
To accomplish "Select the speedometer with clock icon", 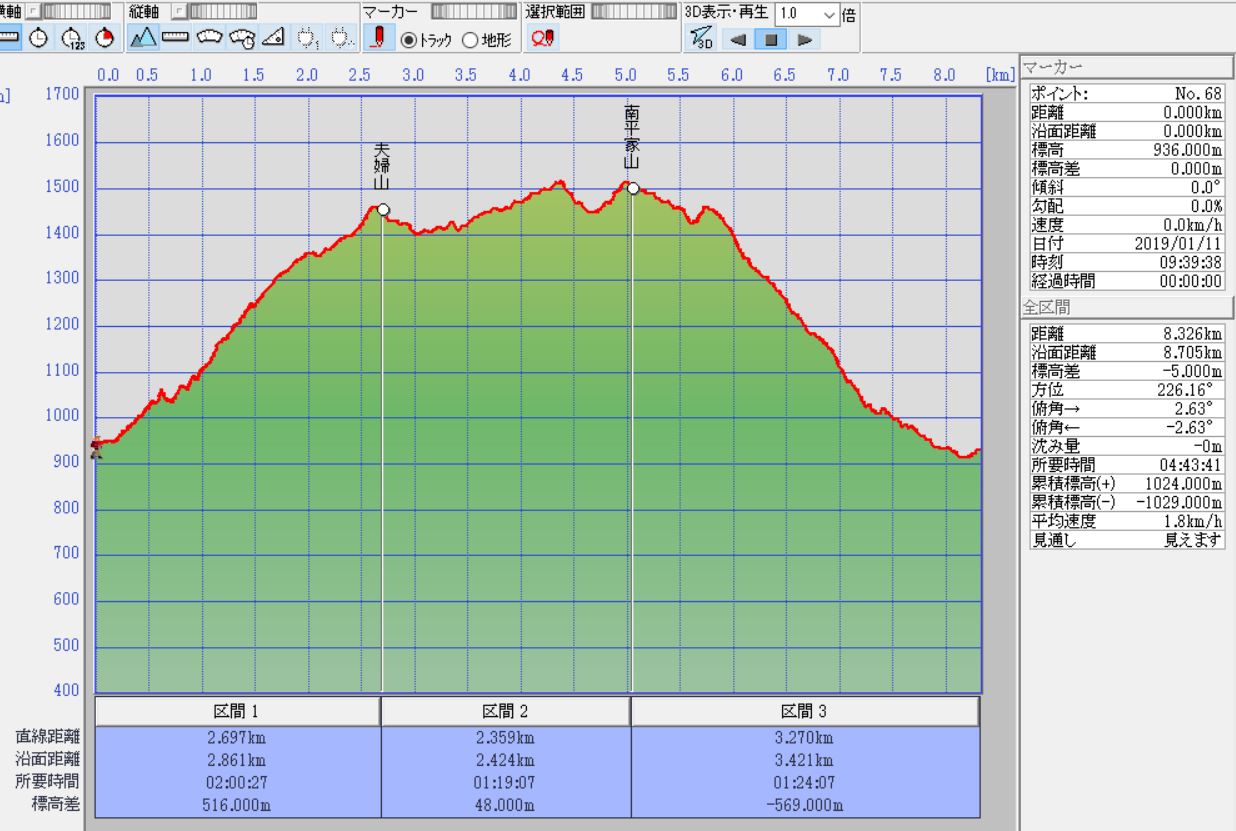I will click(241, 39).
